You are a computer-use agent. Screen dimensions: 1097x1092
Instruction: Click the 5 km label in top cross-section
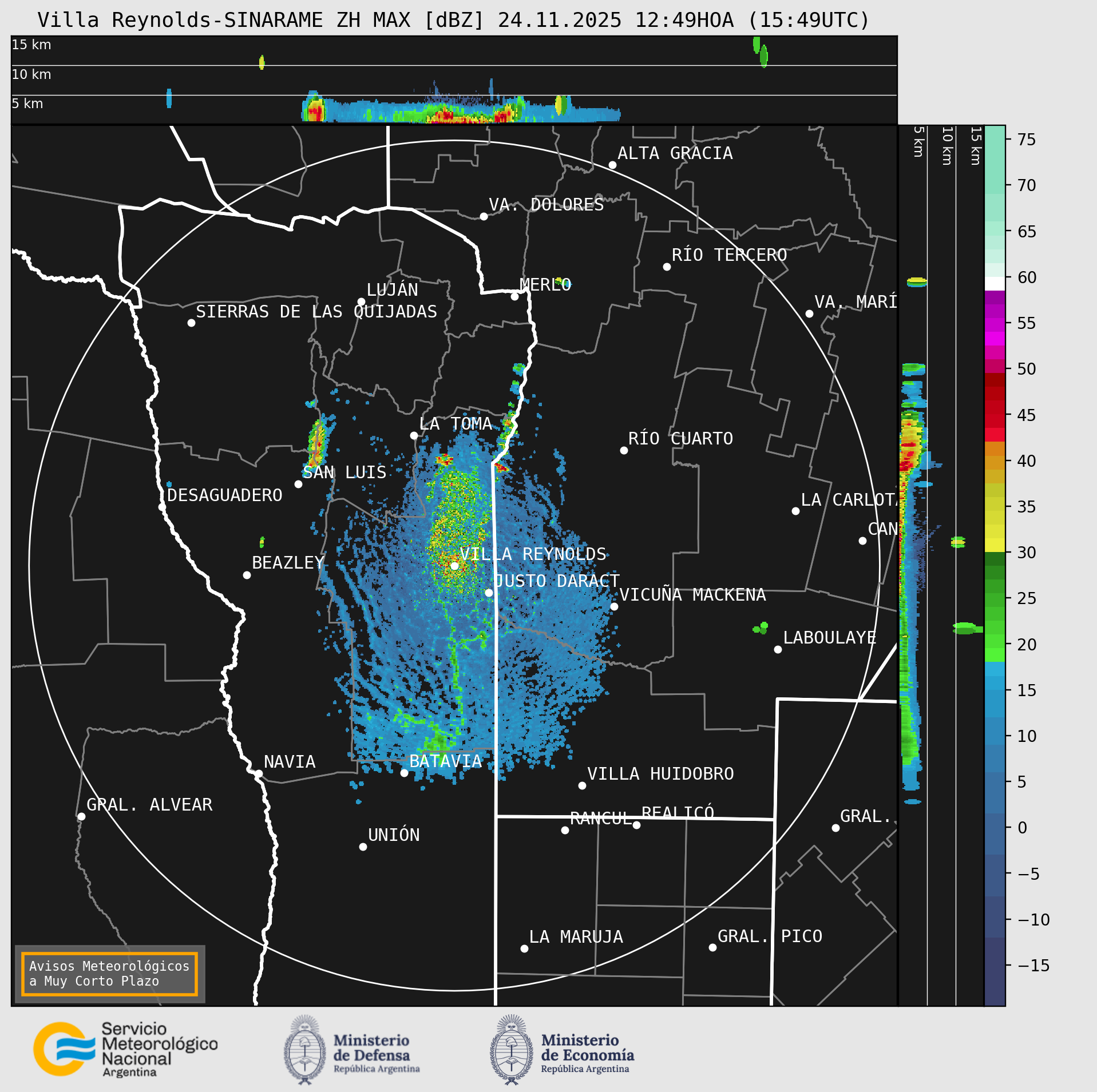(27, 104)
